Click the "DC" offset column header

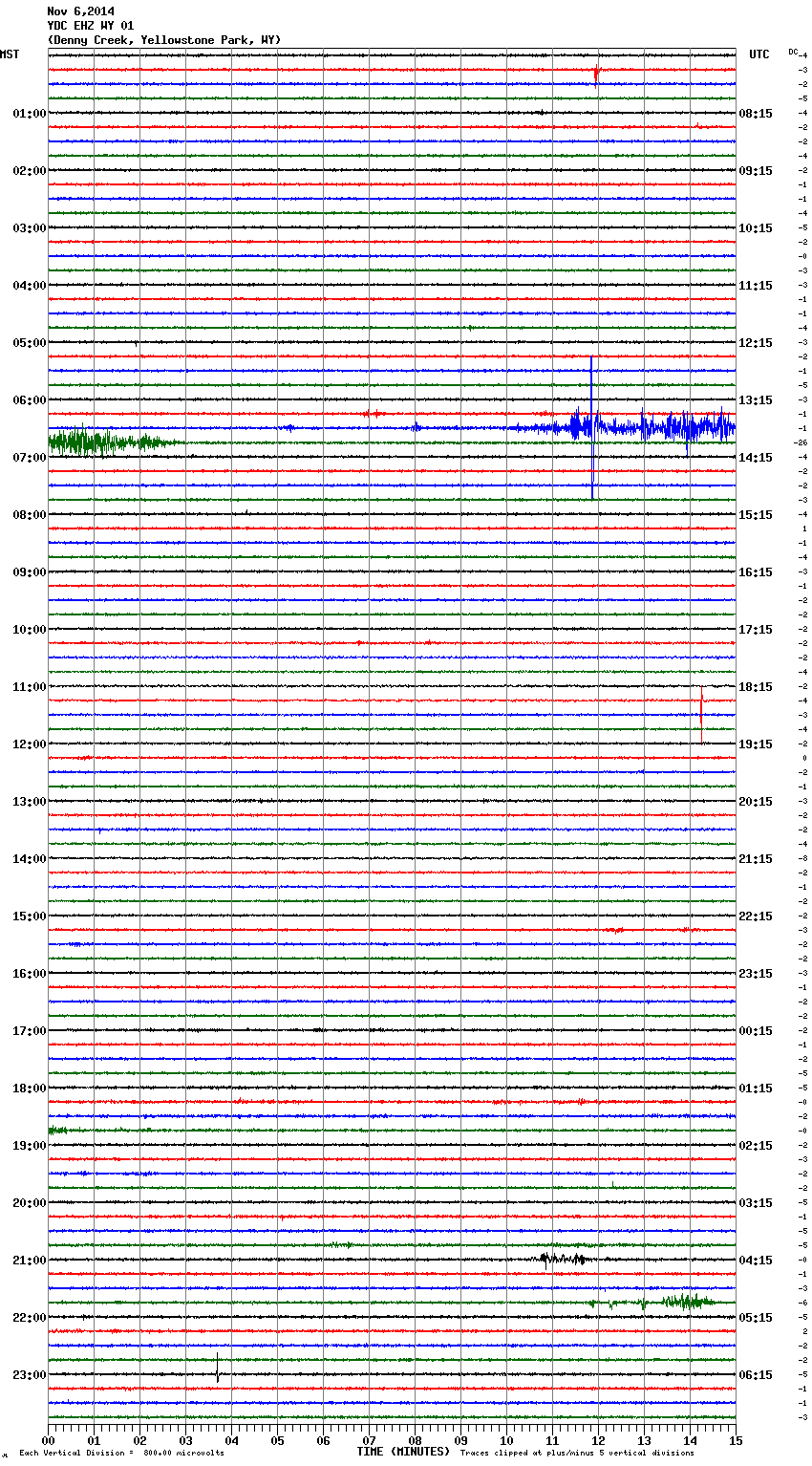coord(793,52)
